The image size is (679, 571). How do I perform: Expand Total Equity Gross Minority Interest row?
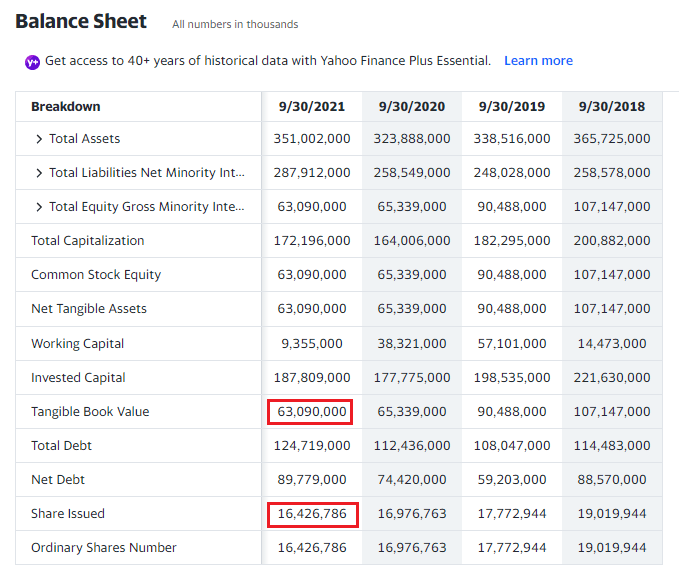point(39,207)
